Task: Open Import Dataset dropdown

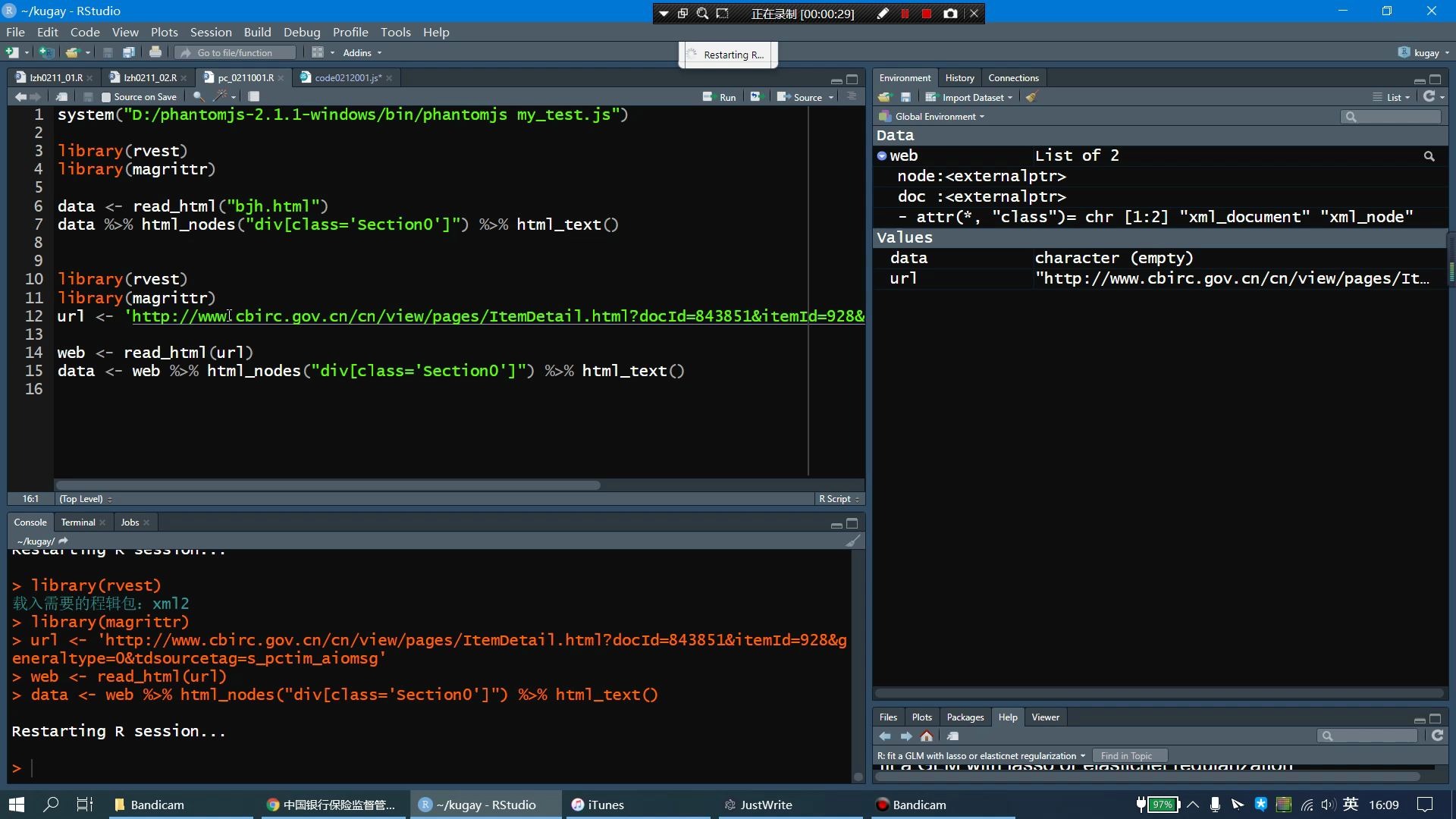Action: [x=969, y=97]
